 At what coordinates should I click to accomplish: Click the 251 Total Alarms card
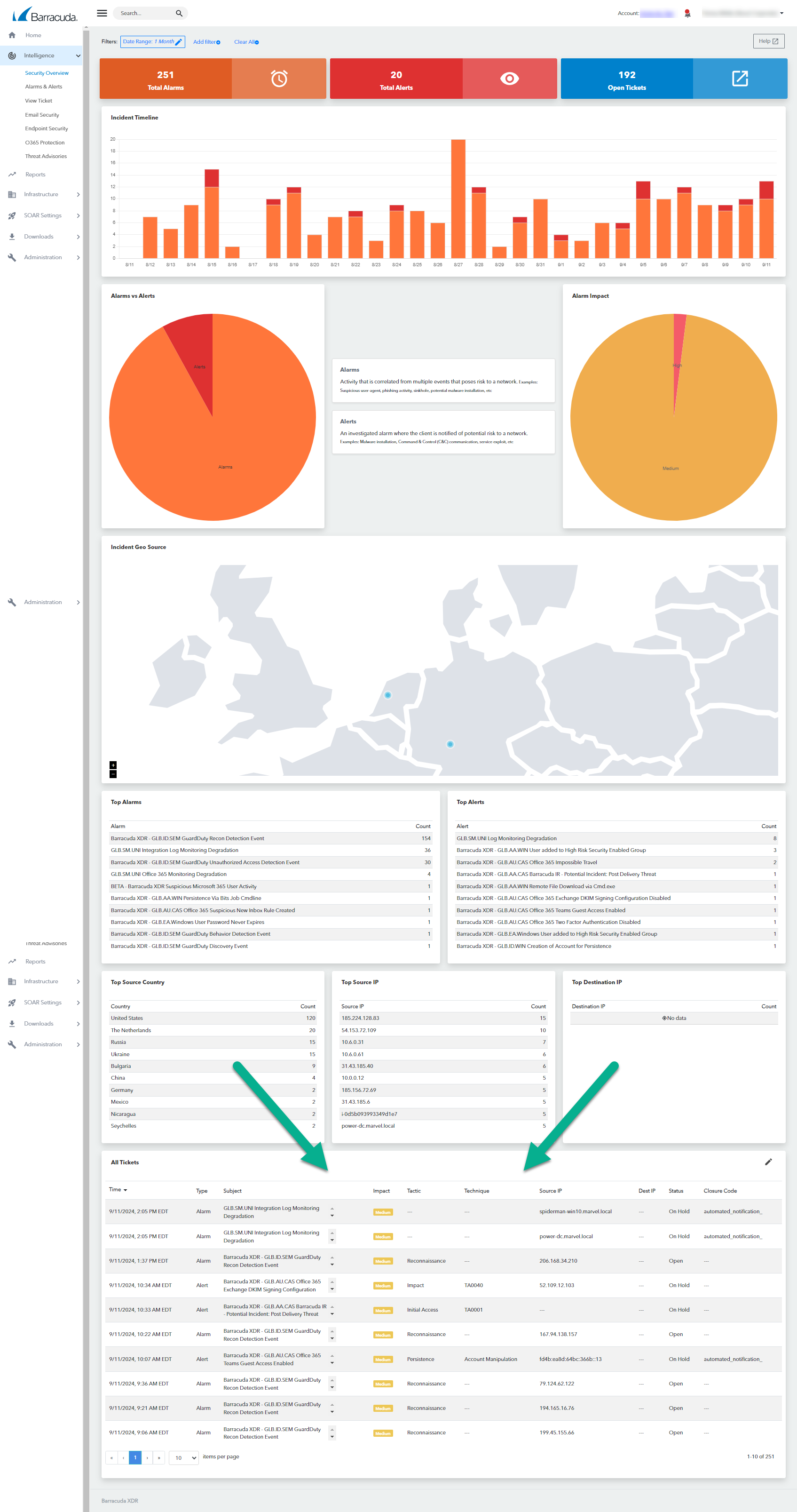click(x=166, y=79)
